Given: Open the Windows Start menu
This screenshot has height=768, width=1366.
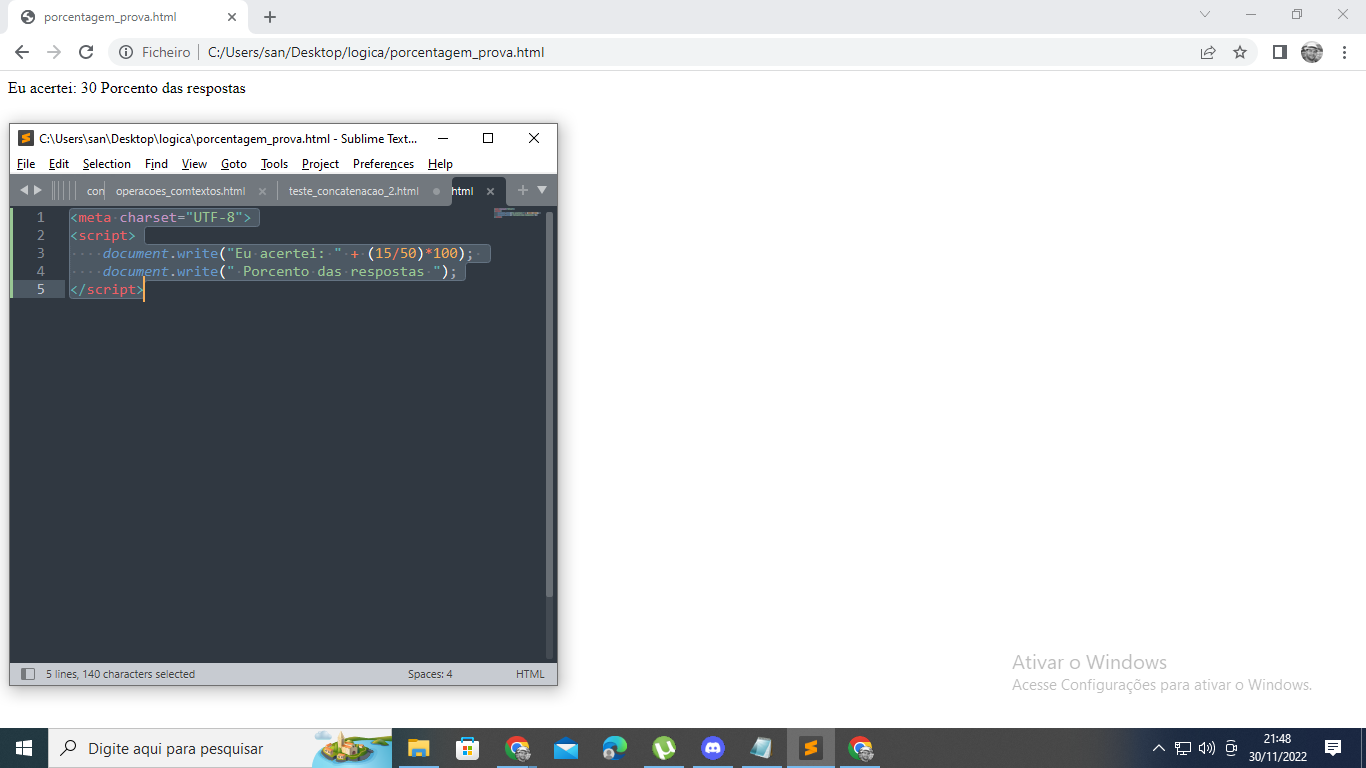Looking at the screenshot, I should pyautogui.click(x=24, y=748).
